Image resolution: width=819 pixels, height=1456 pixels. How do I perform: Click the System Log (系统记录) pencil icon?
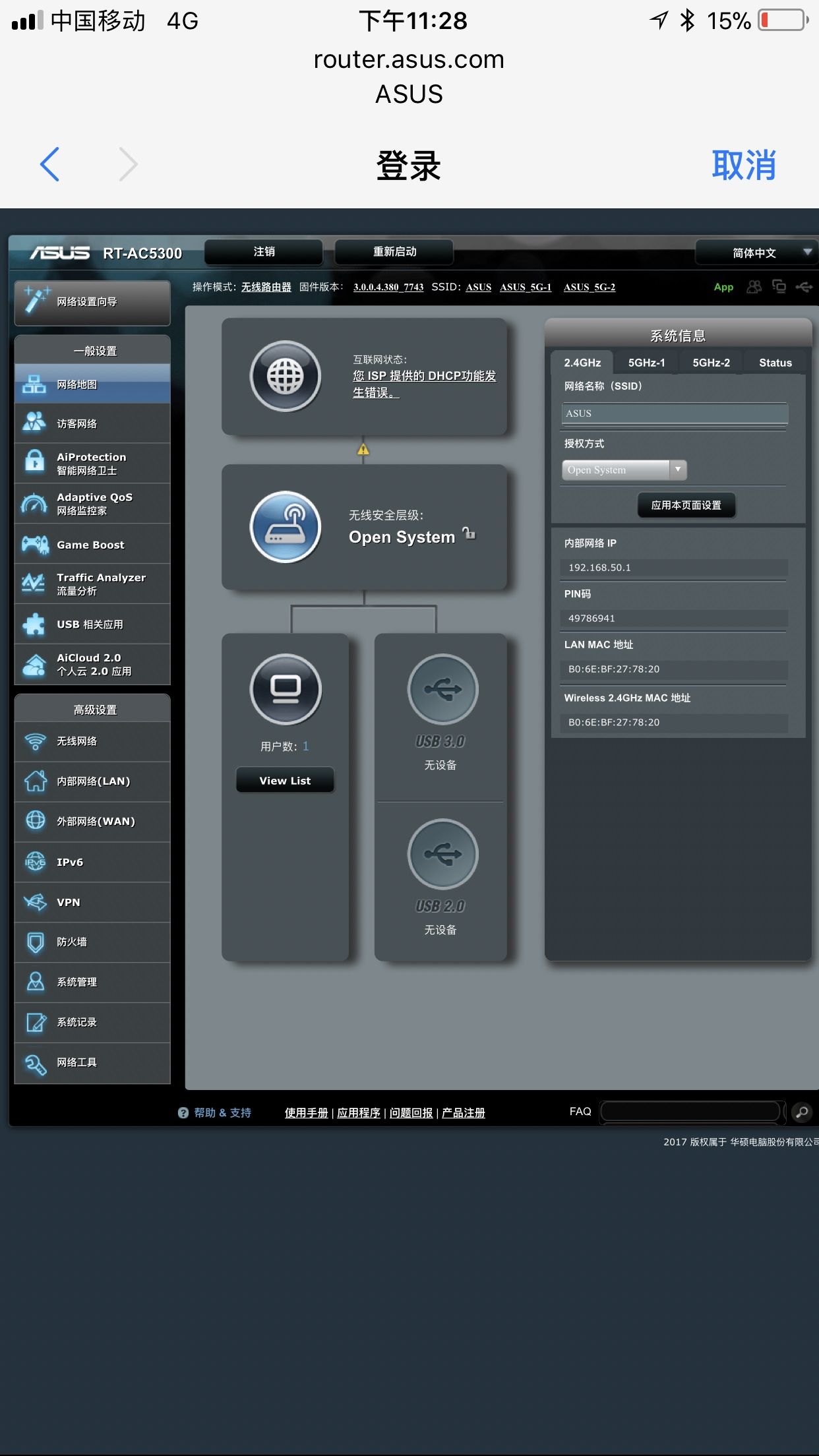[35, 1022]
